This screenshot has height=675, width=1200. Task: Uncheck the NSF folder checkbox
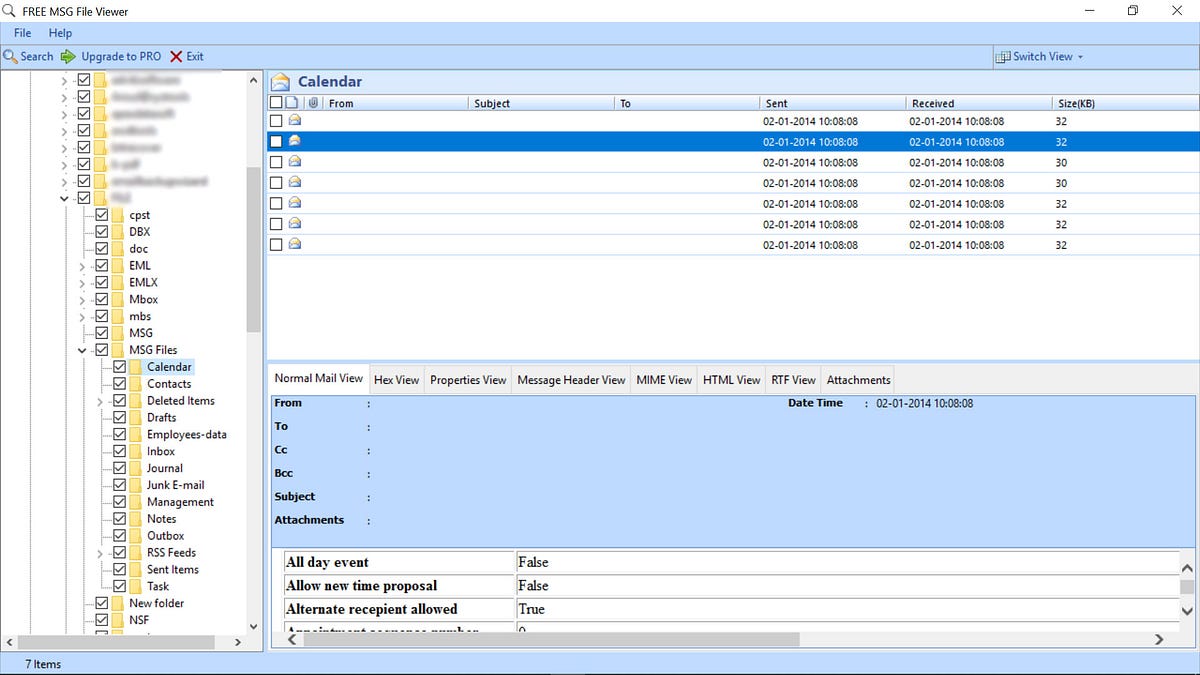102,620
